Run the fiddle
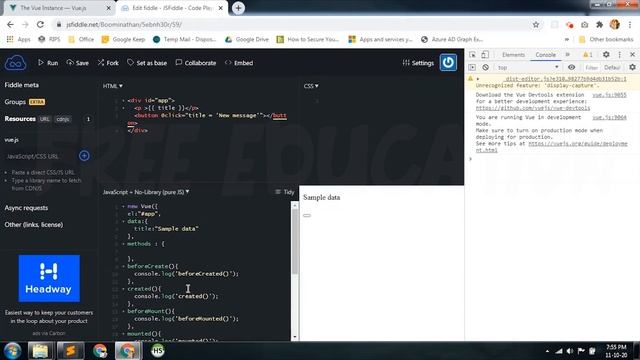Image resolution: width=640 pixels, height=360 pixels. [x=48, y=63]
